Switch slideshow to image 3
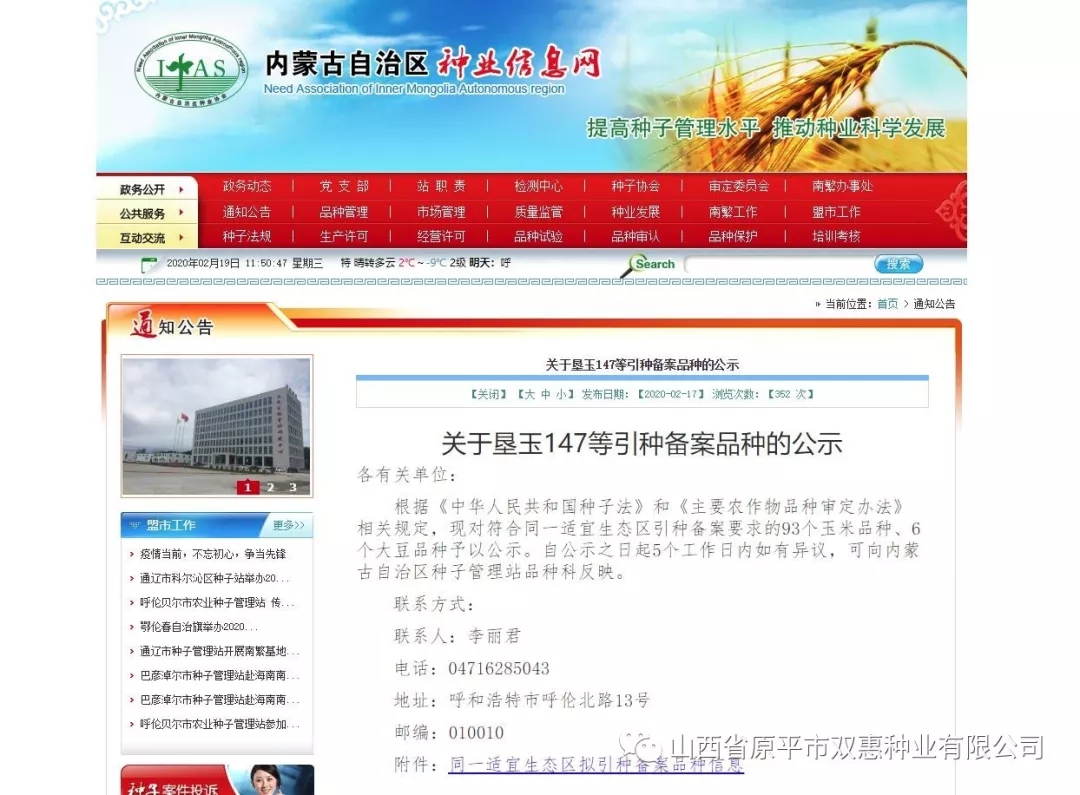 tap(292, 487)
